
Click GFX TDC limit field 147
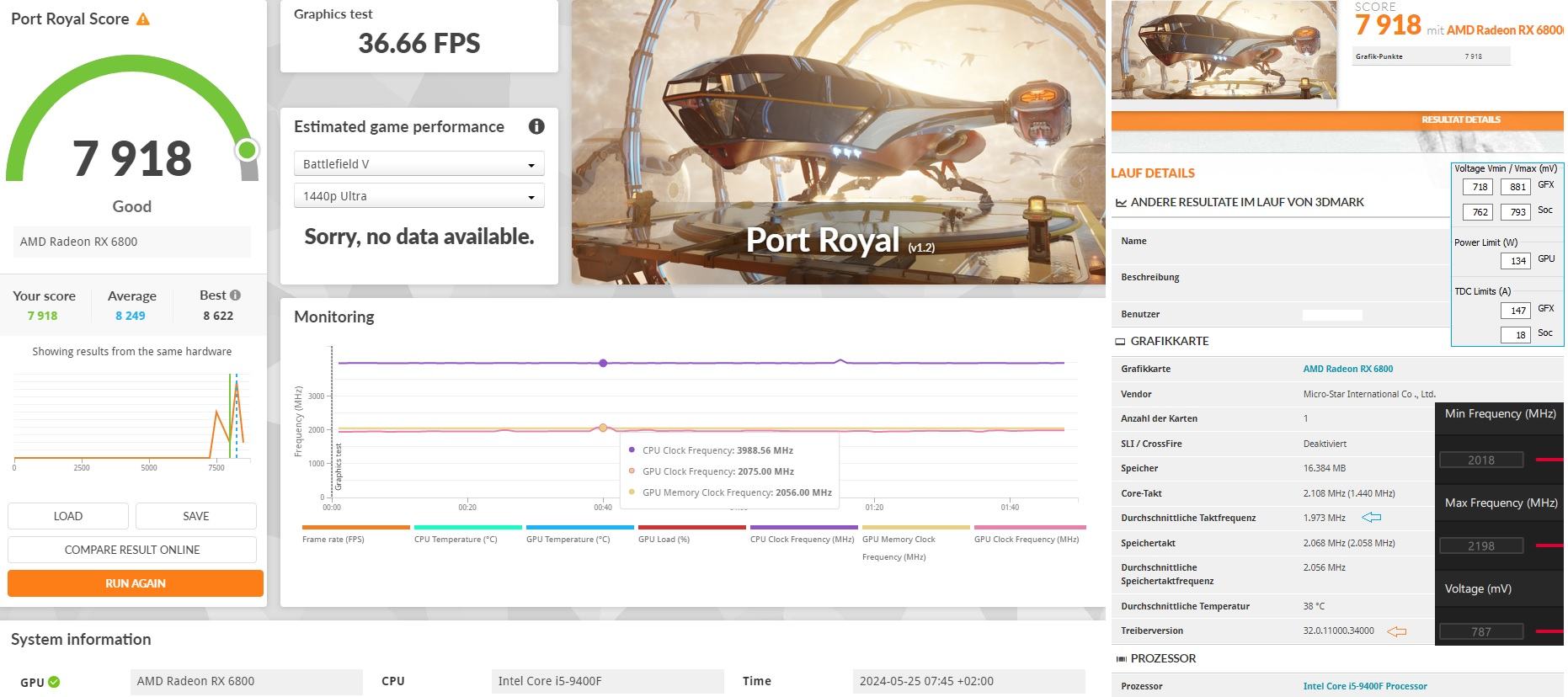[1517, 311]
